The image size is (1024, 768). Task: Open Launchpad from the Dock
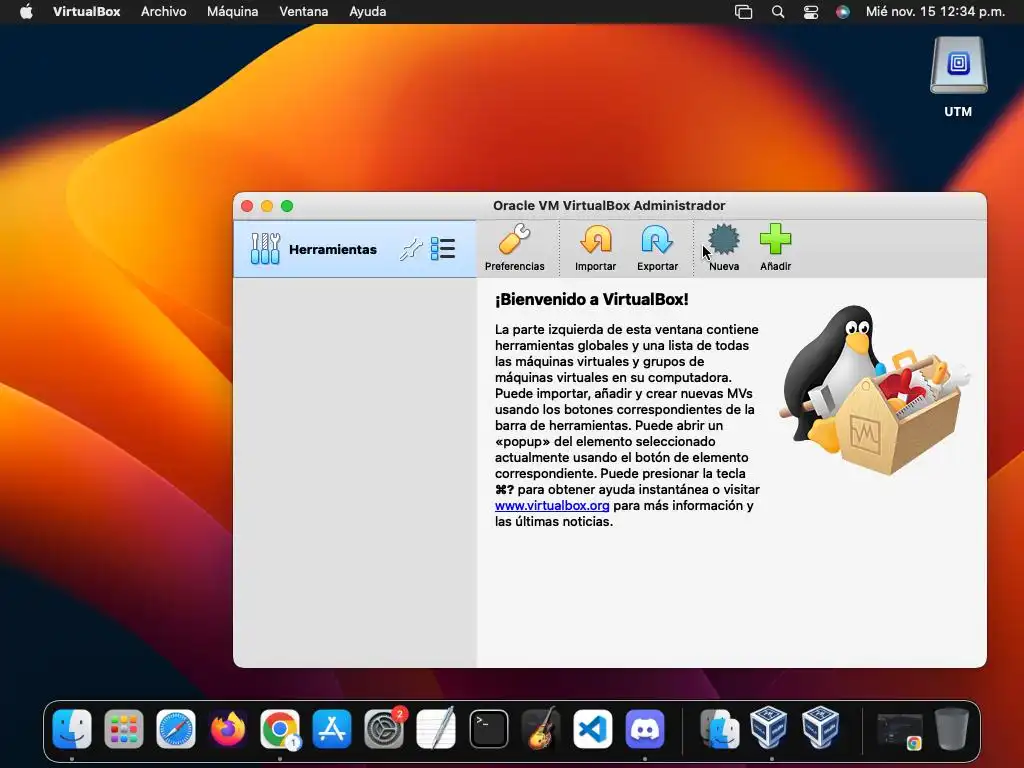tap(124, 729)
